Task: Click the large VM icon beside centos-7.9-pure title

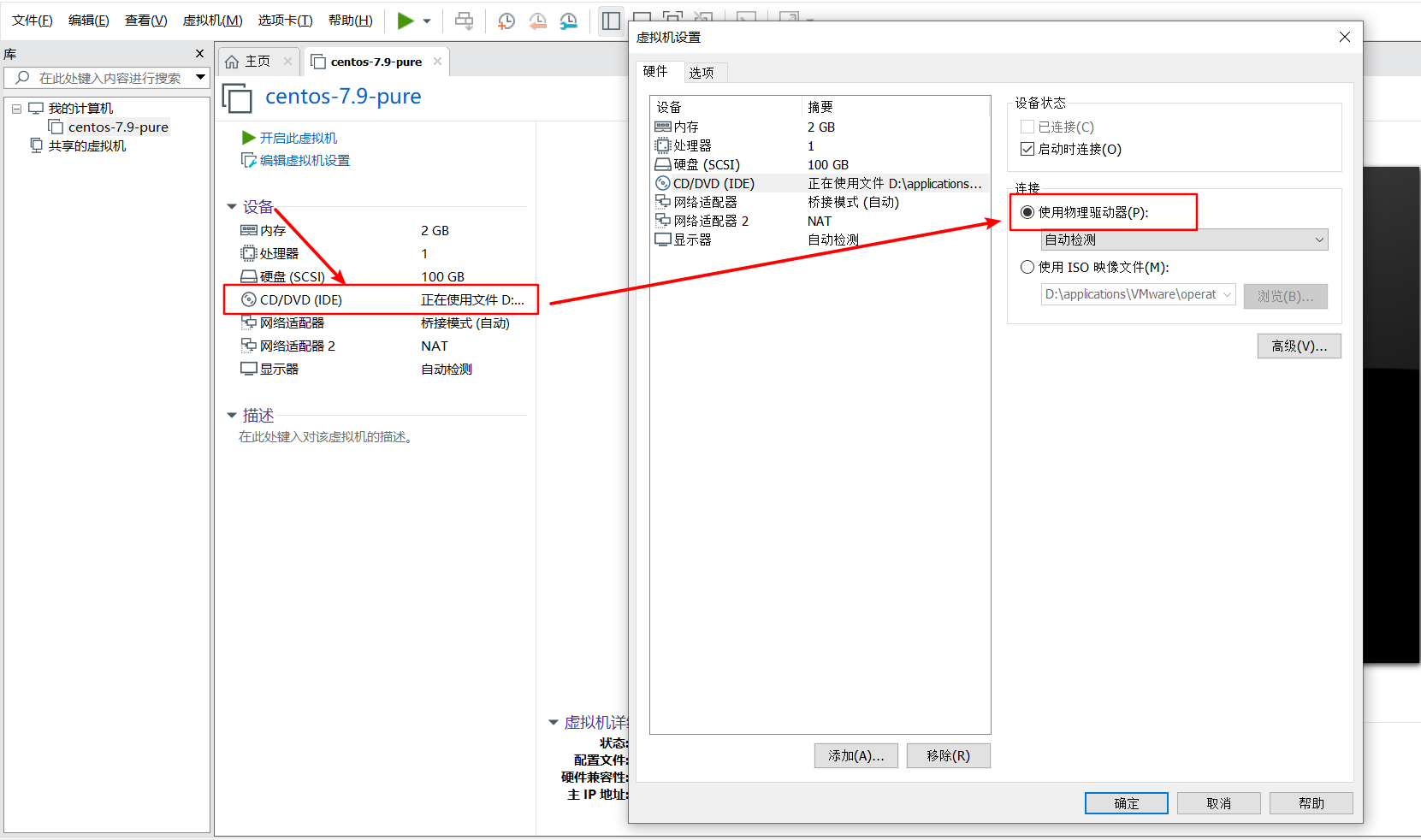Action: click(x=237, y=98)
